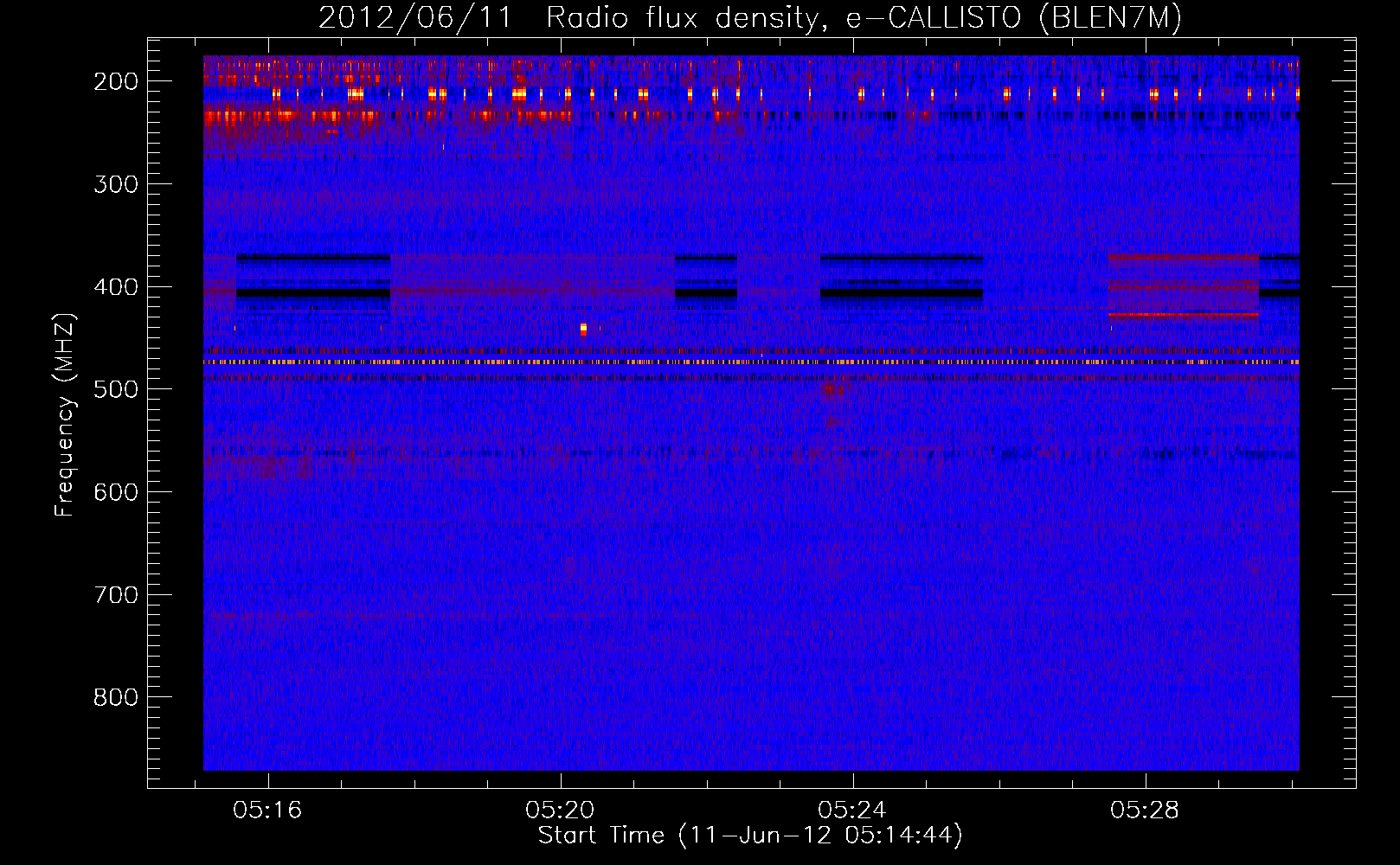This screenshot has height=865, width=1400.
Task: Click the bright burst spot near 05:20 at 440 MHz
Action: pyautogui.click(x=583, y=329)
